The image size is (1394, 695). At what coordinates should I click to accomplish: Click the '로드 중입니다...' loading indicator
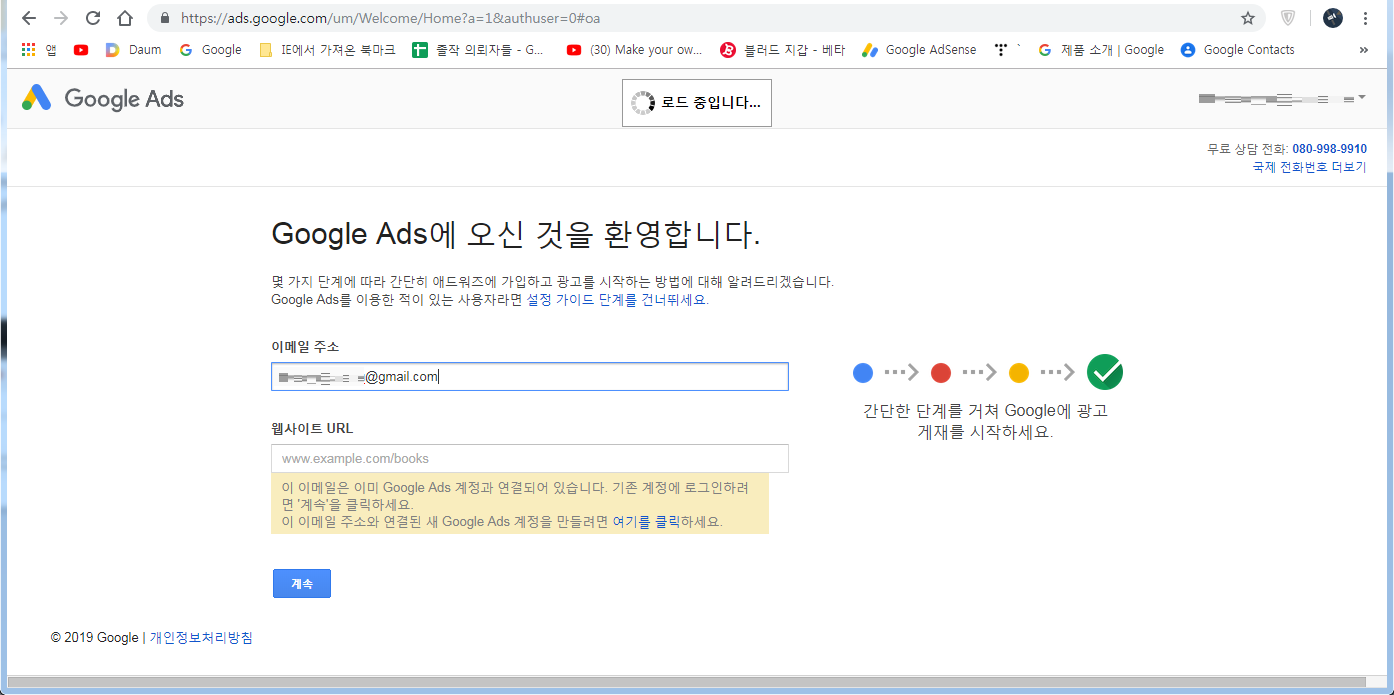pyautogui.click(x=697, y=103)
